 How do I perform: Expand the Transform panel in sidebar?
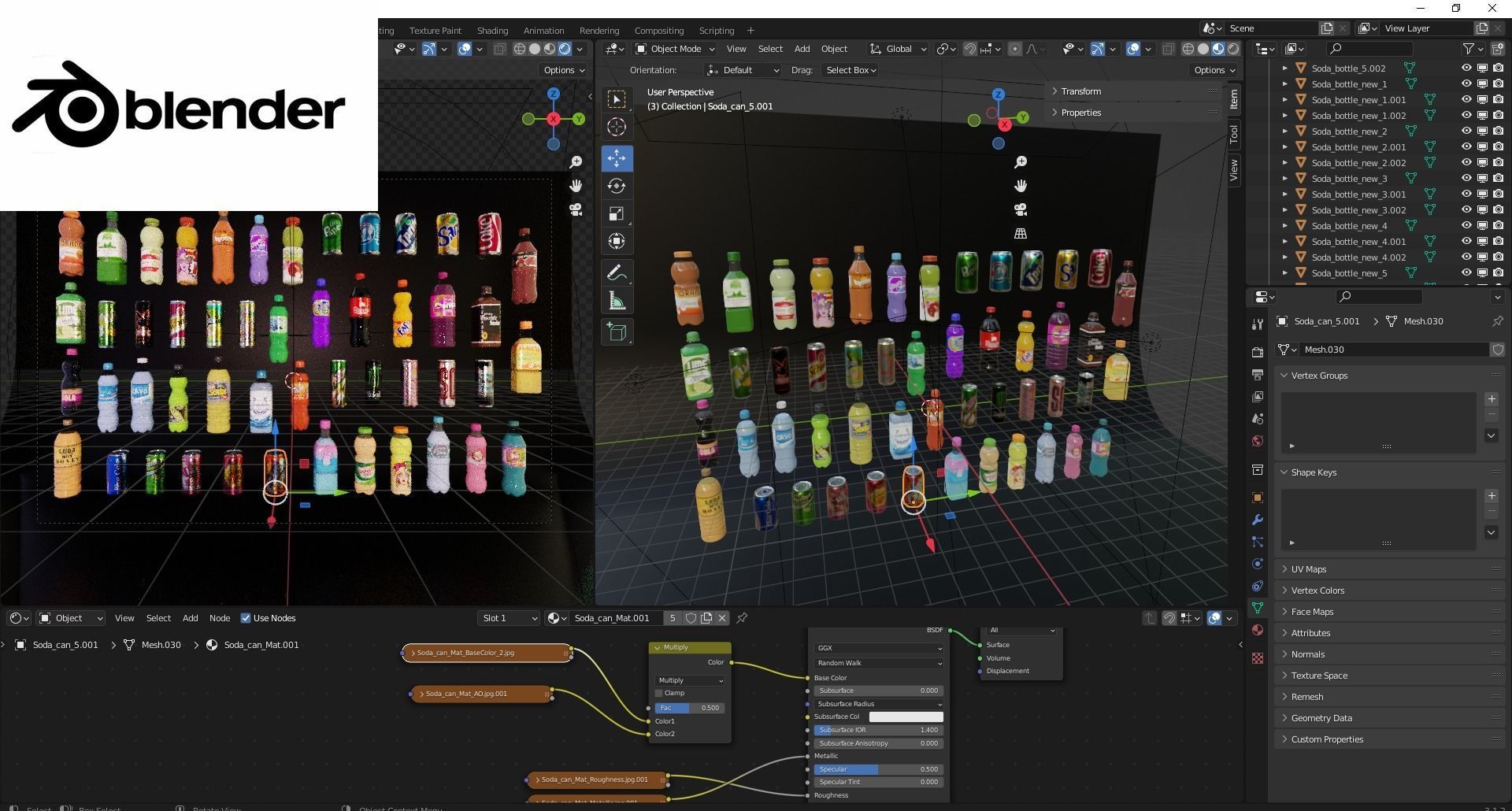(x=1080, y=91)
